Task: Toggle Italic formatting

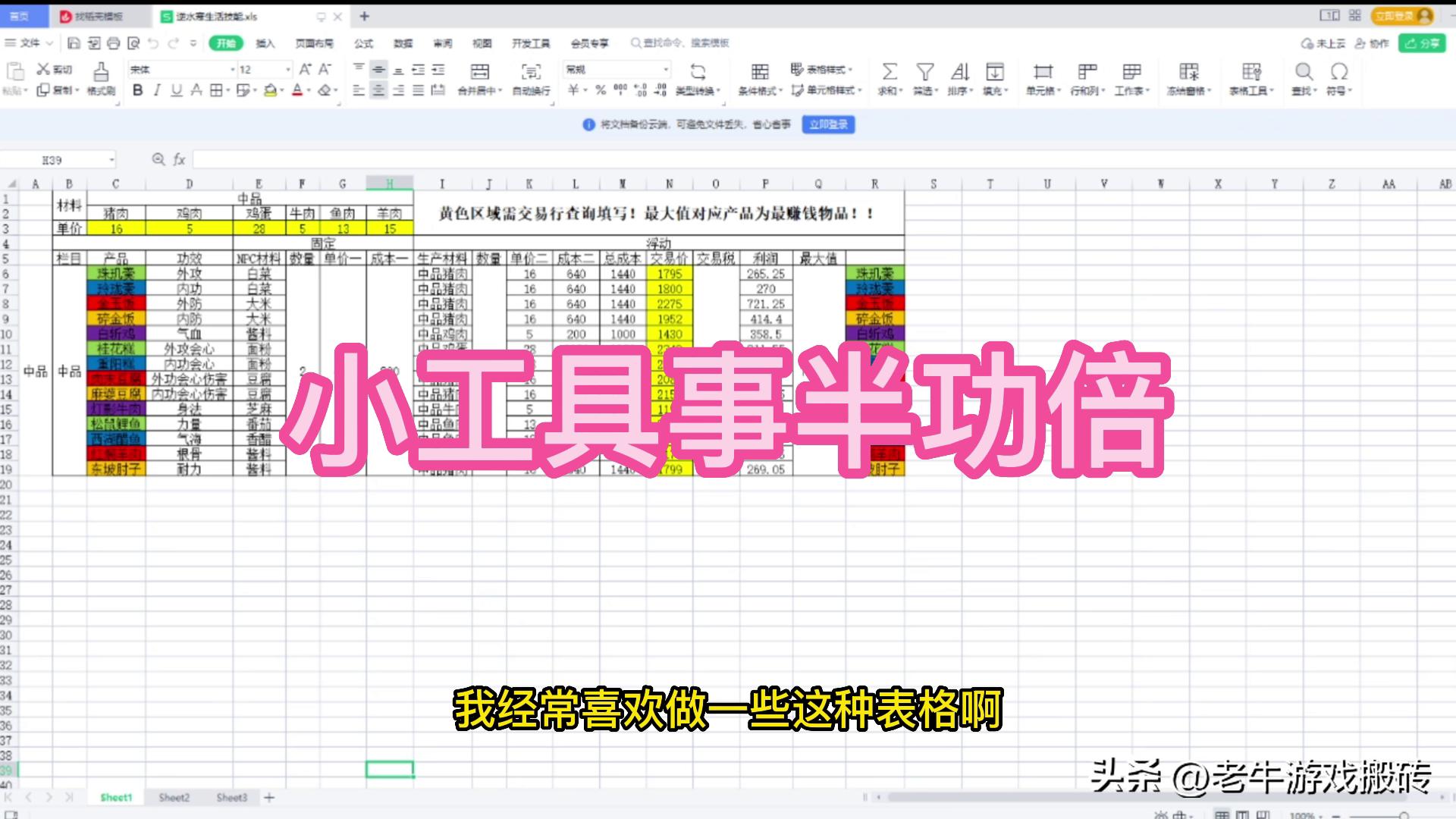Action: point(156,89)
